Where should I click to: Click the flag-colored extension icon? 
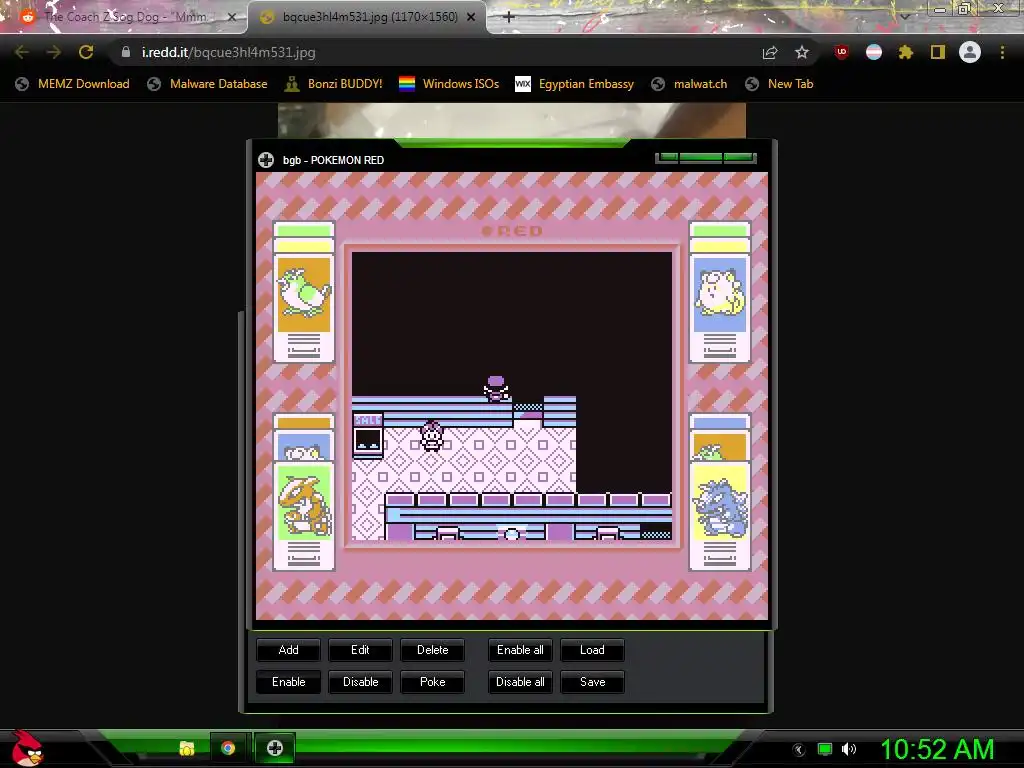pos(874,52)
